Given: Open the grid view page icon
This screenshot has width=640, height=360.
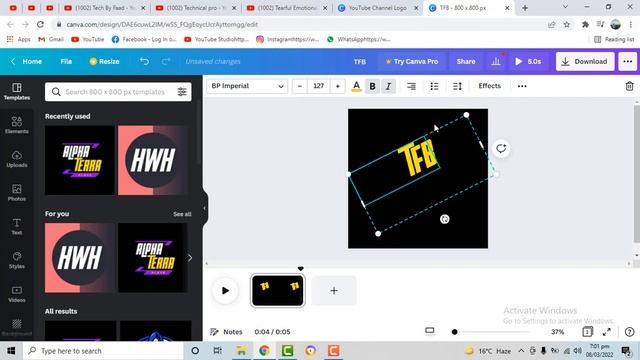Looking at the screenshot, I should 587,331.
